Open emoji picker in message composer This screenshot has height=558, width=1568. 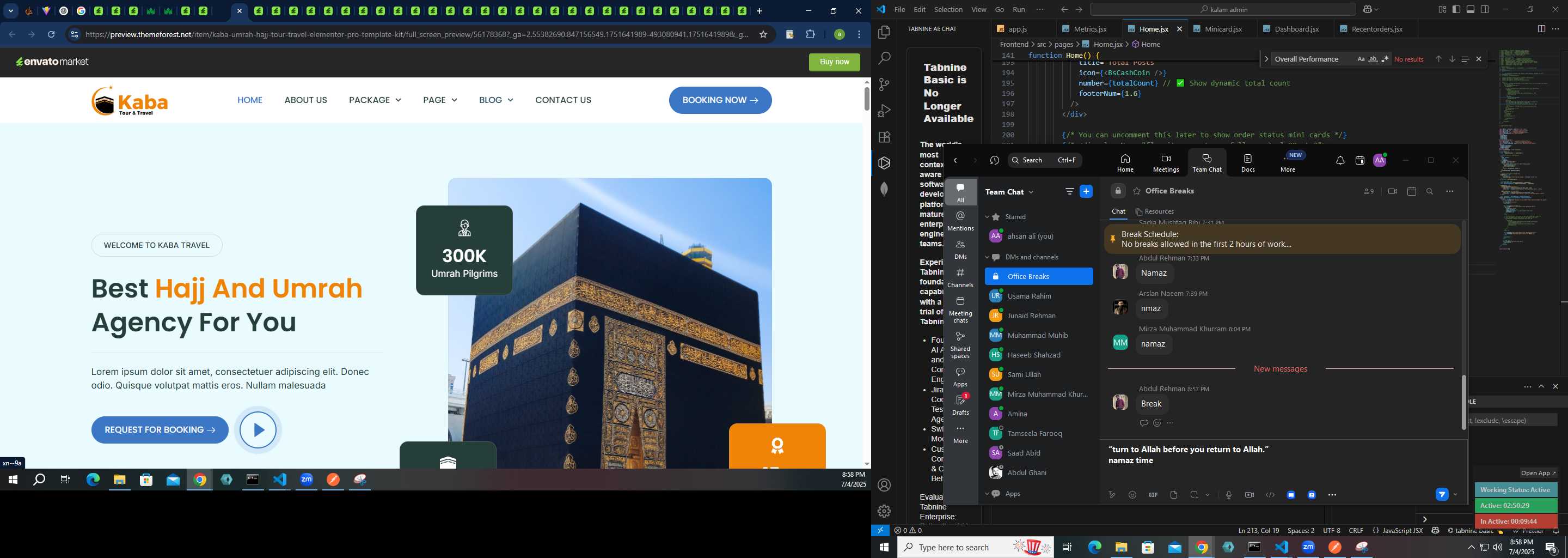point(1132,495)
